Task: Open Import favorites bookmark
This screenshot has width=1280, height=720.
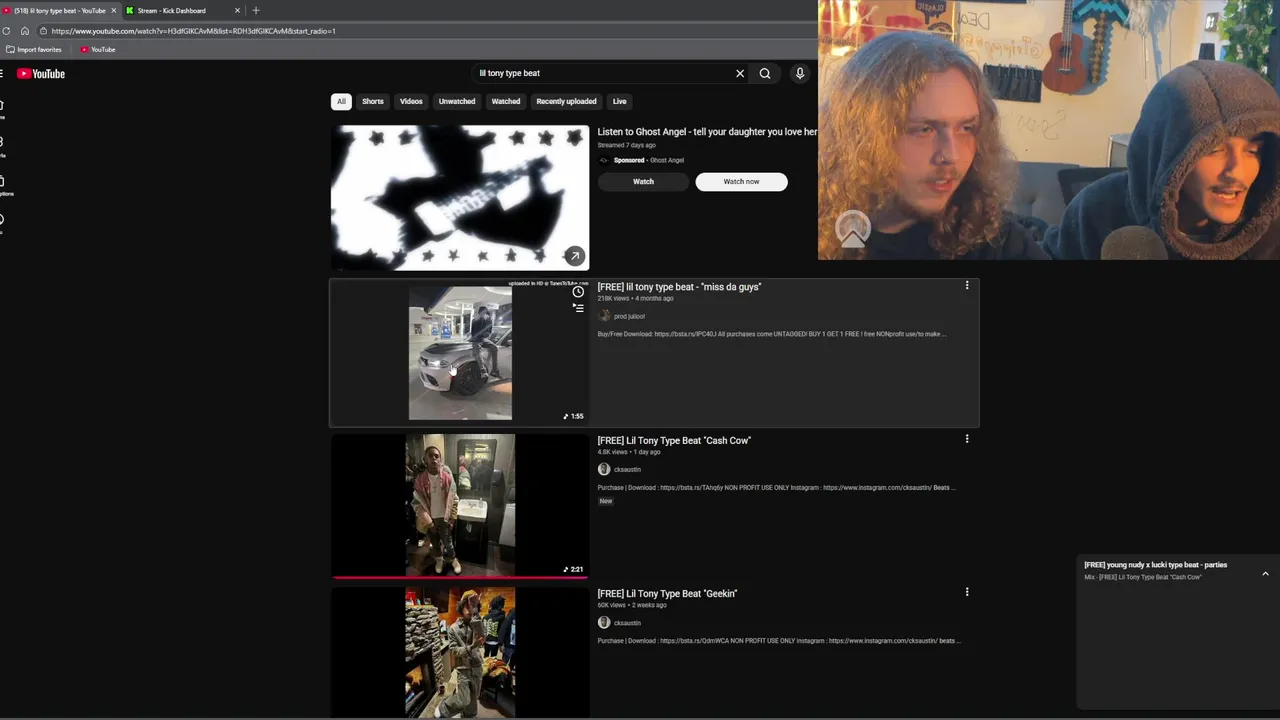Action: (34, 49)
